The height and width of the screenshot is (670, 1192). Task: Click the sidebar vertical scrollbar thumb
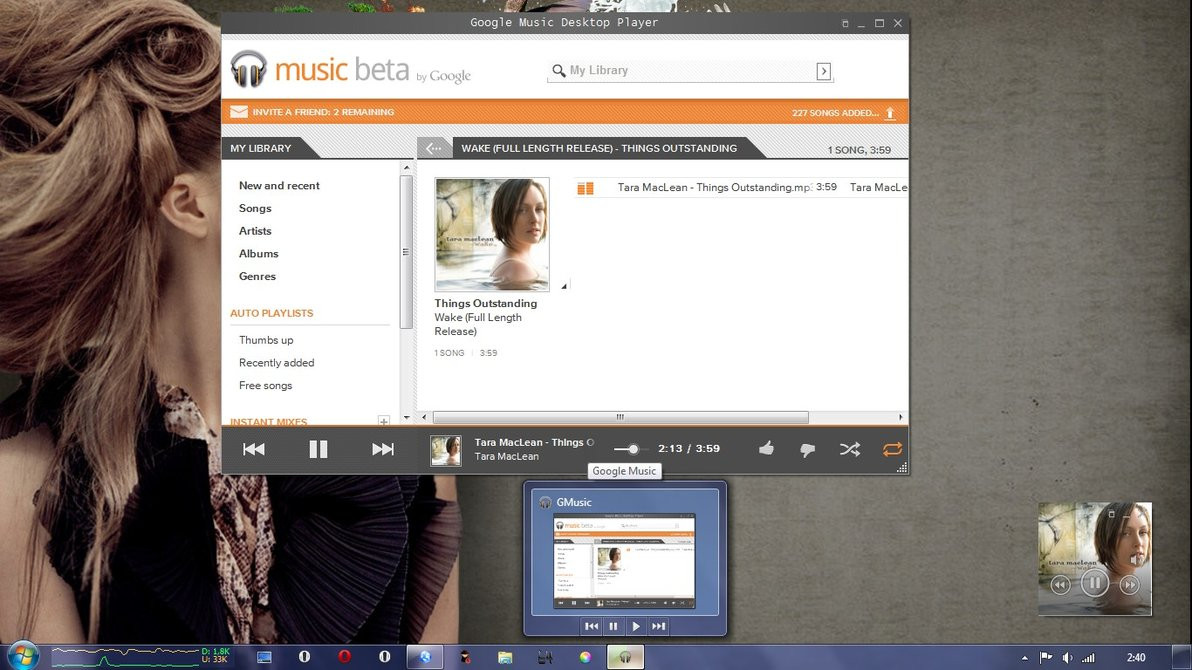tap(407, 252)
